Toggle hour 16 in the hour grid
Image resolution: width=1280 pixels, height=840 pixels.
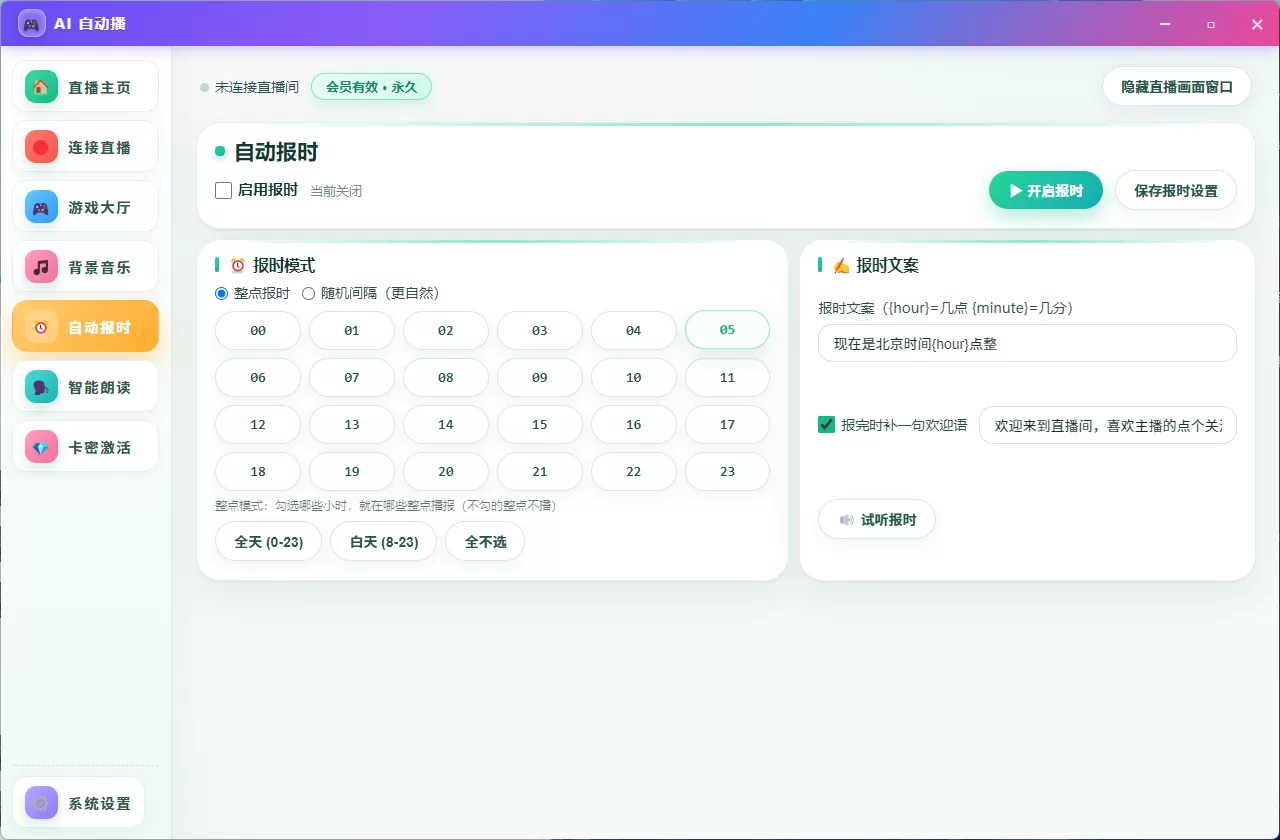[x=634, y=424]
